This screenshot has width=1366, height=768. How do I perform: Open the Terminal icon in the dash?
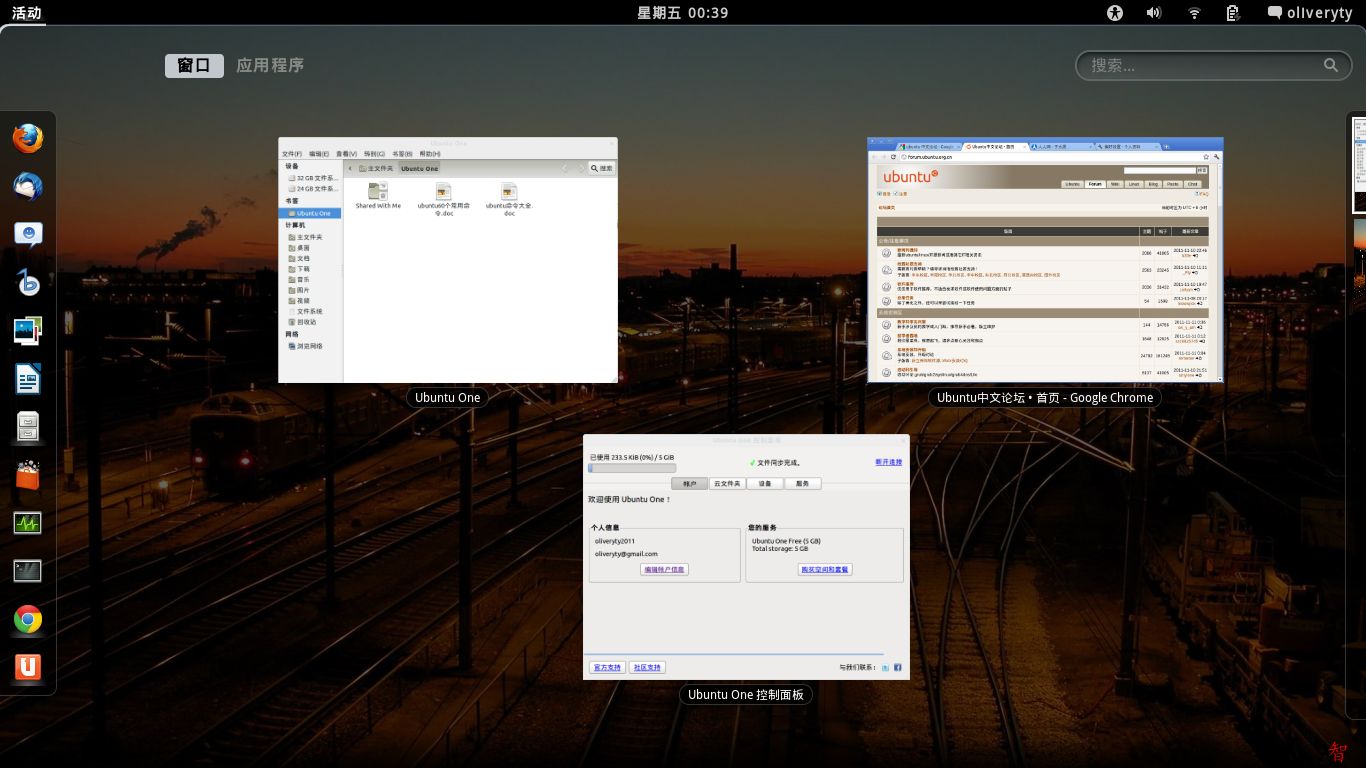[28, 570]
